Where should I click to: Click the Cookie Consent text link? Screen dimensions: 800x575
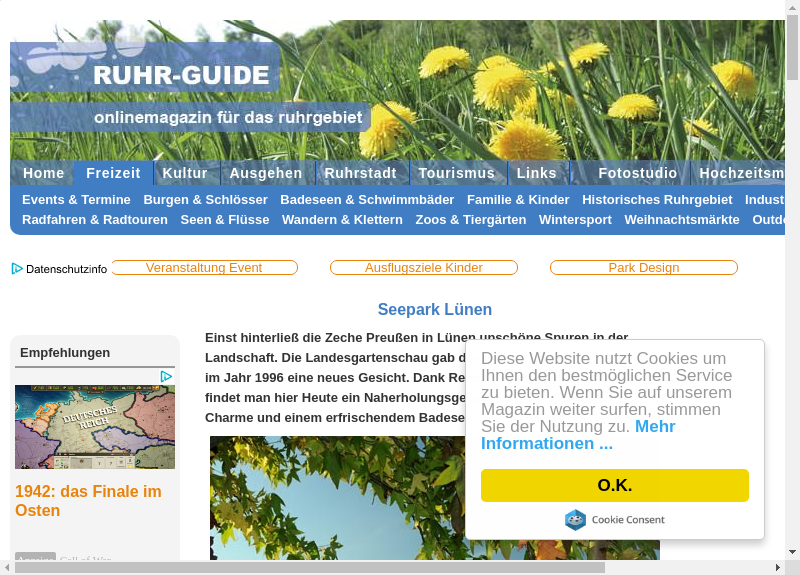(x=628, y=520)
